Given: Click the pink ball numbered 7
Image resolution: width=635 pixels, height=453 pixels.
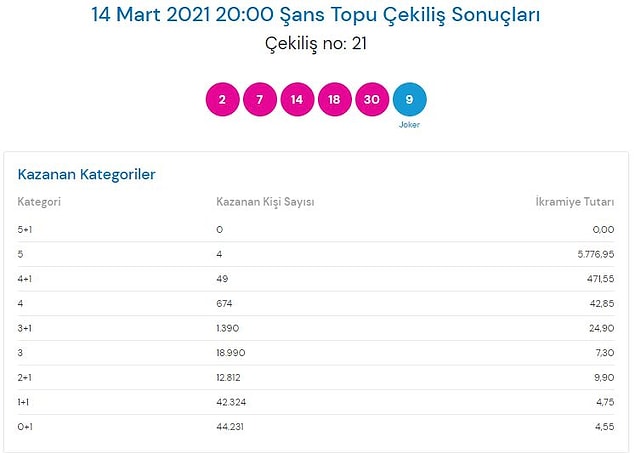Looking at the screenshot, I should coord(260,99).
